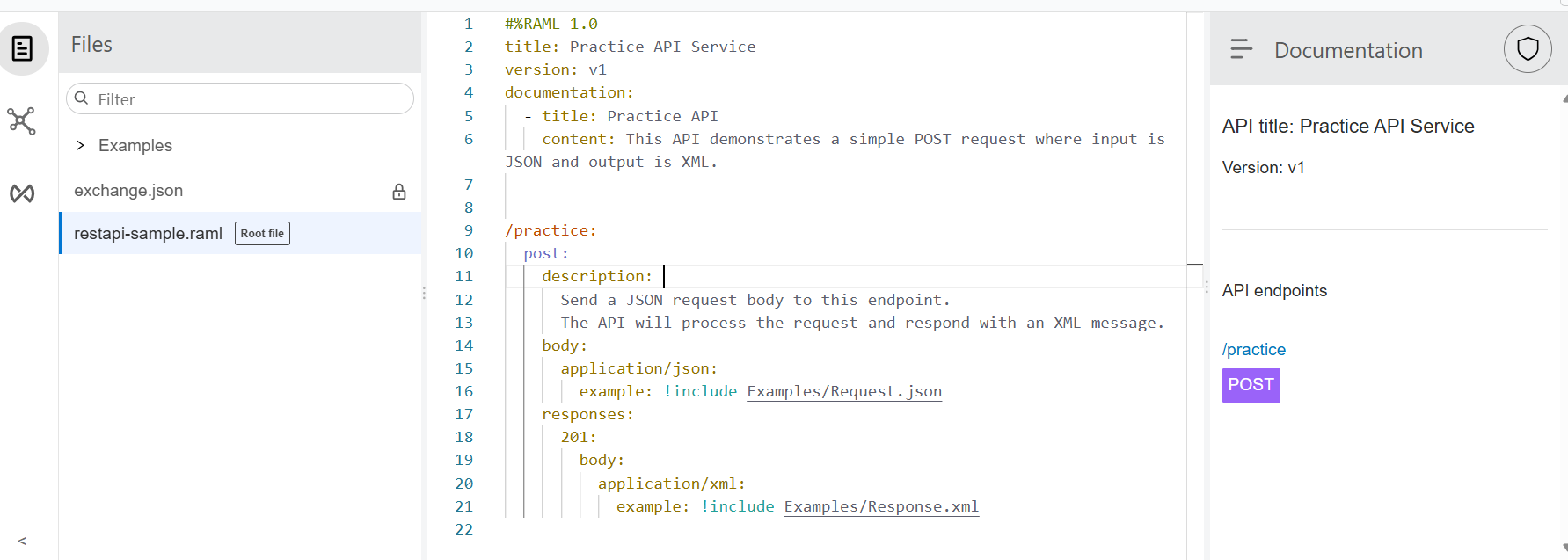Open the MuleSoft Exchange icon in left sidebar

click(x=23, y=193)
